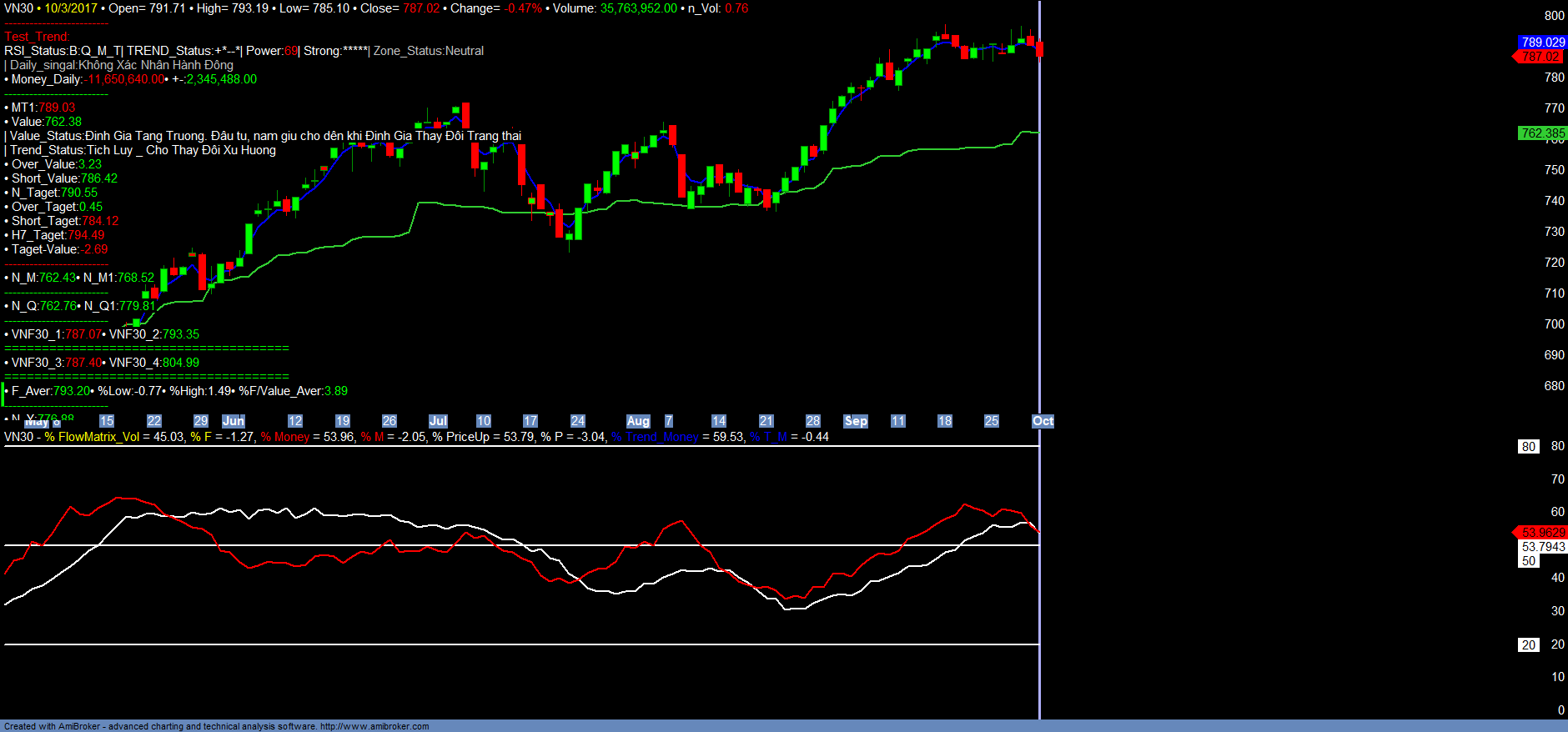This screenshot has width=1568, height=732.
Task: Click the VN30 symbol title at top left
Action: click(x=18, y=8)
